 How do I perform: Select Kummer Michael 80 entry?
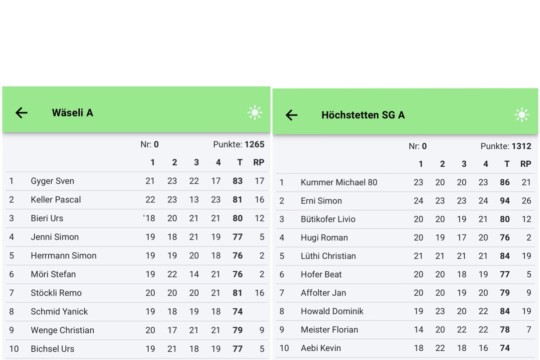click(x=406, y=182)
